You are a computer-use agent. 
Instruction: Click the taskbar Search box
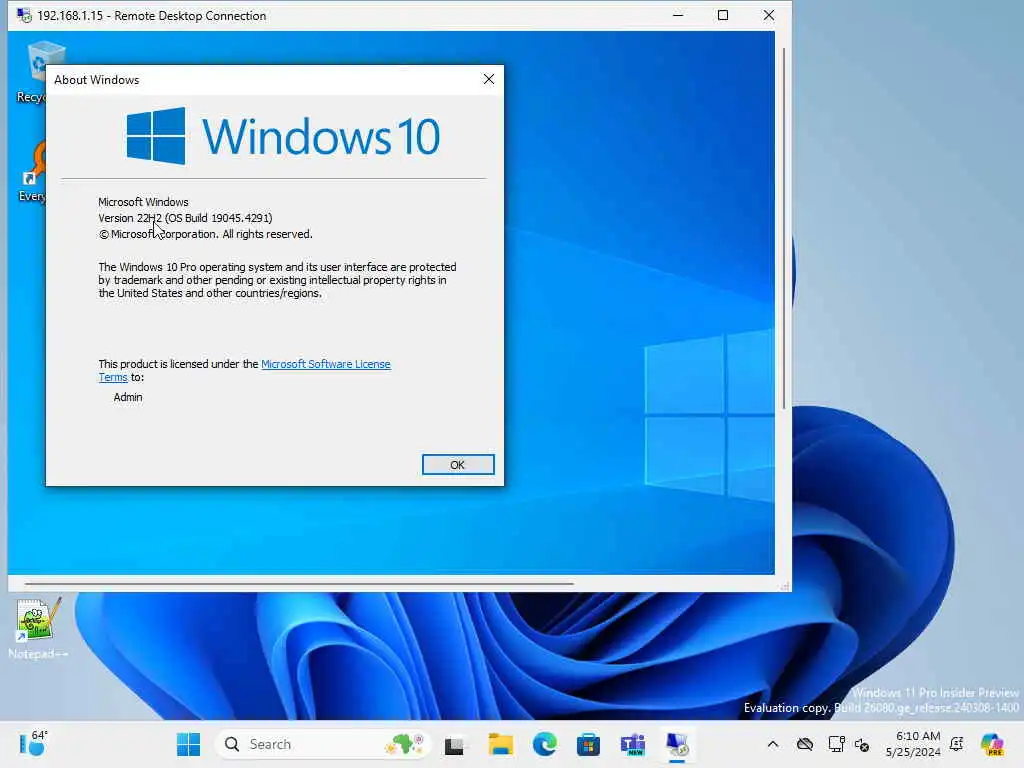click(322, 744)
